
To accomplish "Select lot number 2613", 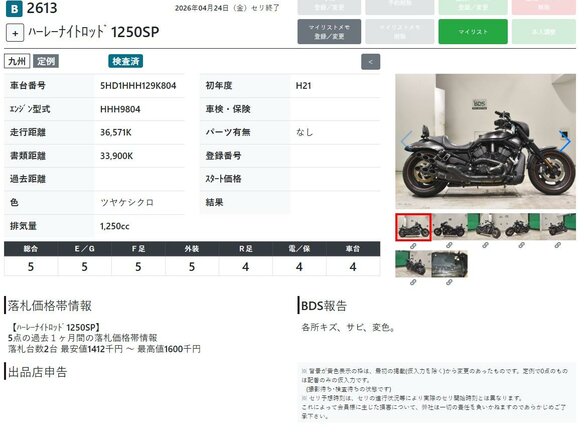I will coord(42,8).
